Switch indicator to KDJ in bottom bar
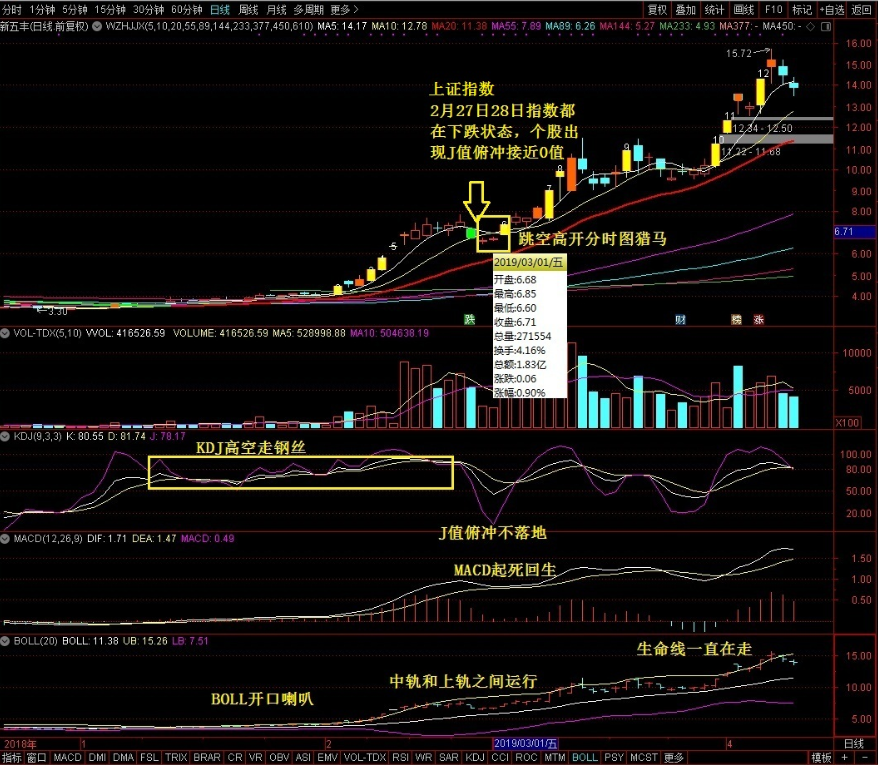The image size is (878, 765). (475, 758)
